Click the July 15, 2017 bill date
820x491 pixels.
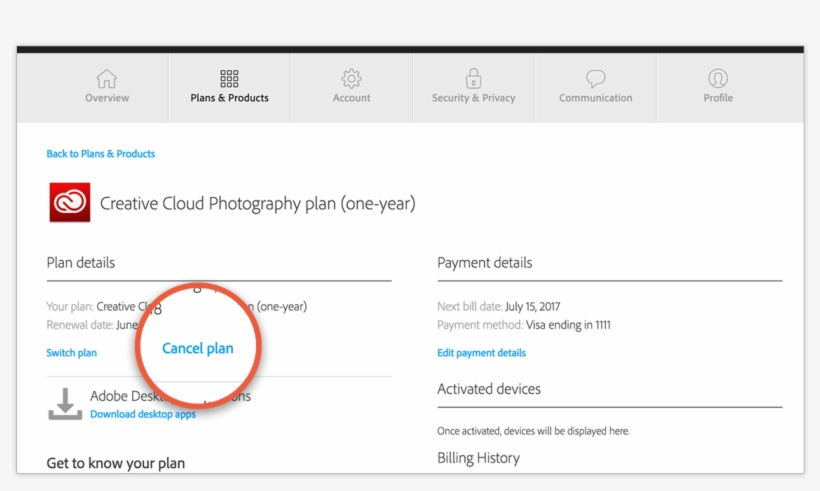(532, 306)
